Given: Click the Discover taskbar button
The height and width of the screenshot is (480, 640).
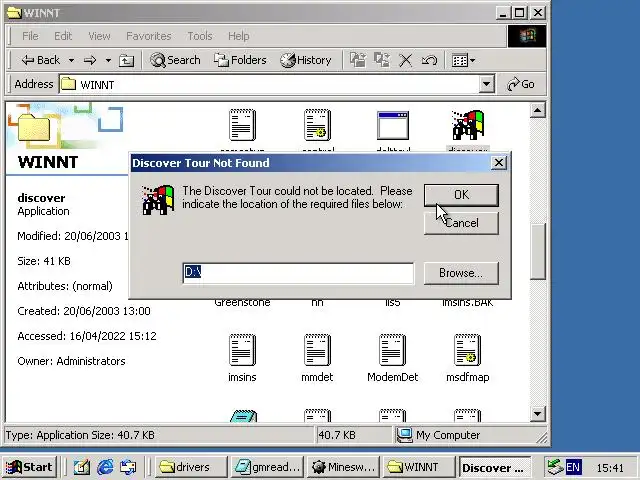Looking at the screenshot, I should [495, 467].
